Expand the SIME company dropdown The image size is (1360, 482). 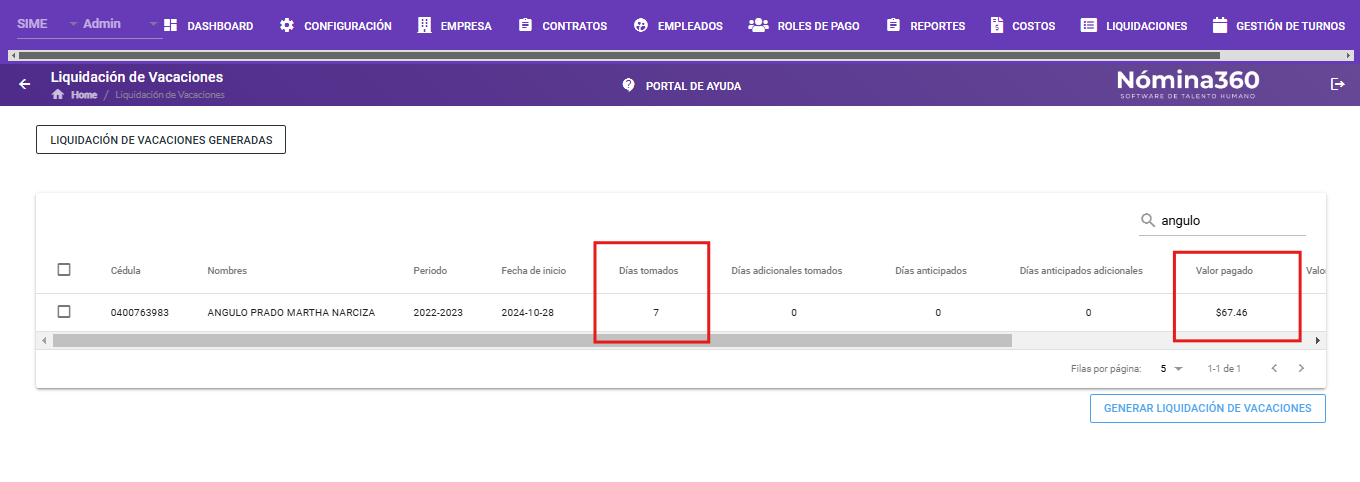coord(48,24)
